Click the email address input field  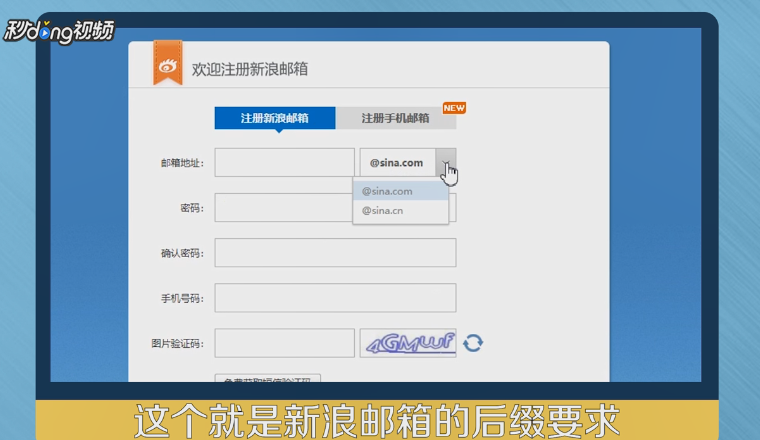click(285, 162)
